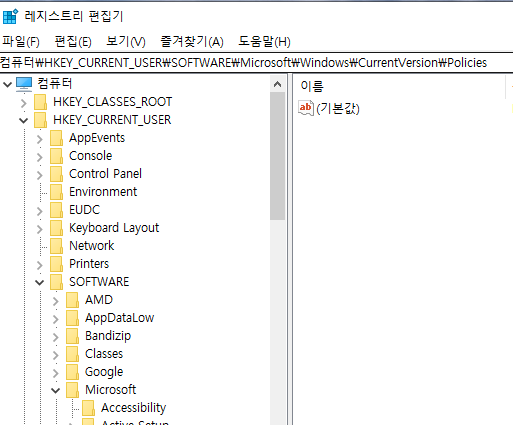Click the Classes folder icon
513x425 pixels.
72,354
